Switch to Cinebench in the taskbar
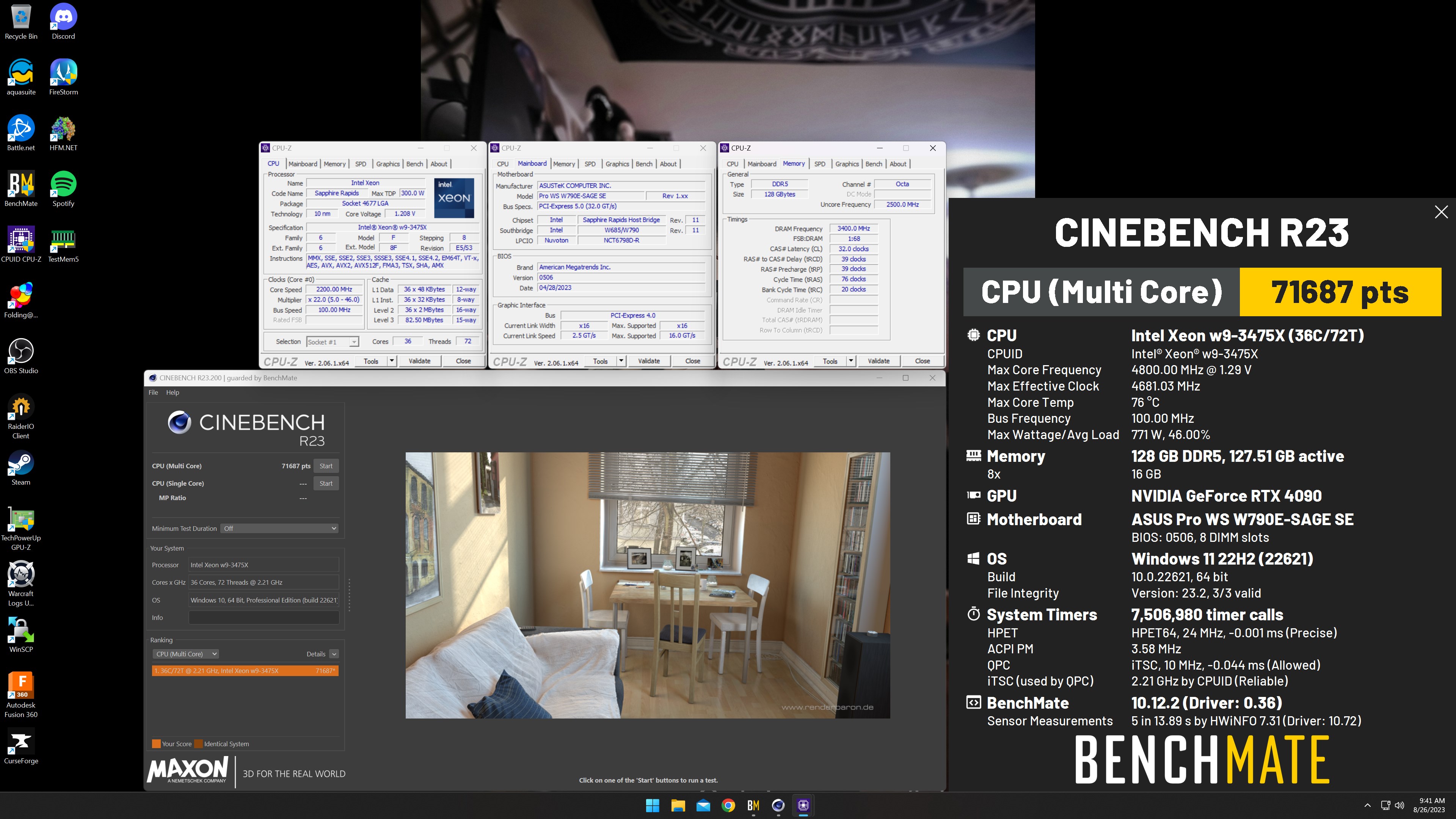This screenshot has width=1456, height=819. 778,805
